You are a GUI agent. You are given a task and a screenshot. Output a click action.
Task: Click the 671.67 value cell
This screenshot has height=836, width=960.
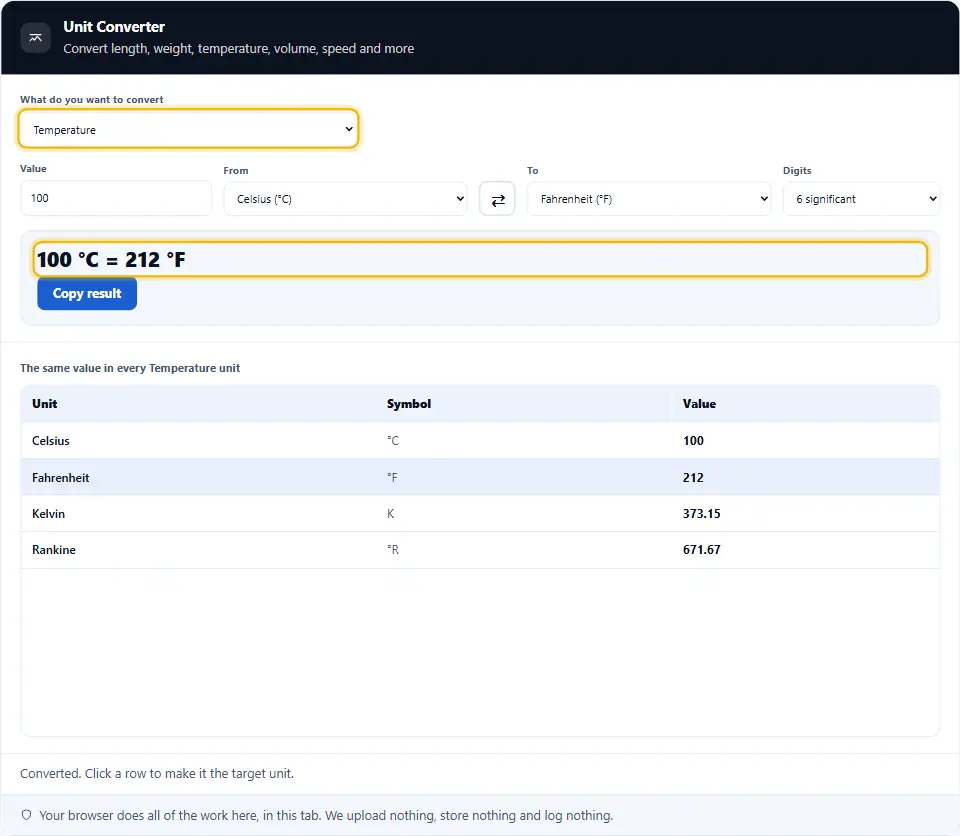[x=702, y=550]
